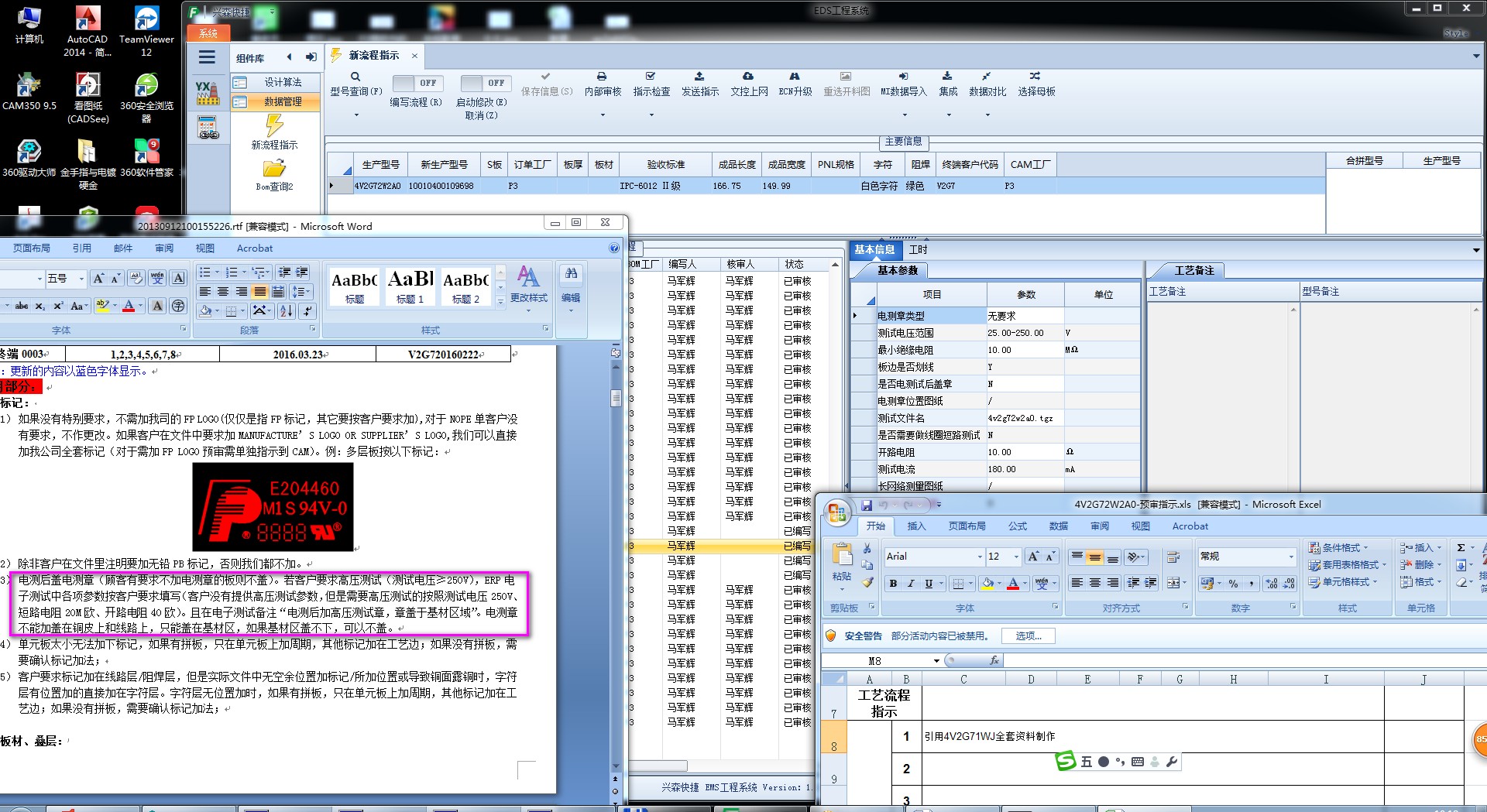1487x812 pixels.
Task: Open 编辑 find group in Word
Action: pyautogui.click(x=571, y=288)
